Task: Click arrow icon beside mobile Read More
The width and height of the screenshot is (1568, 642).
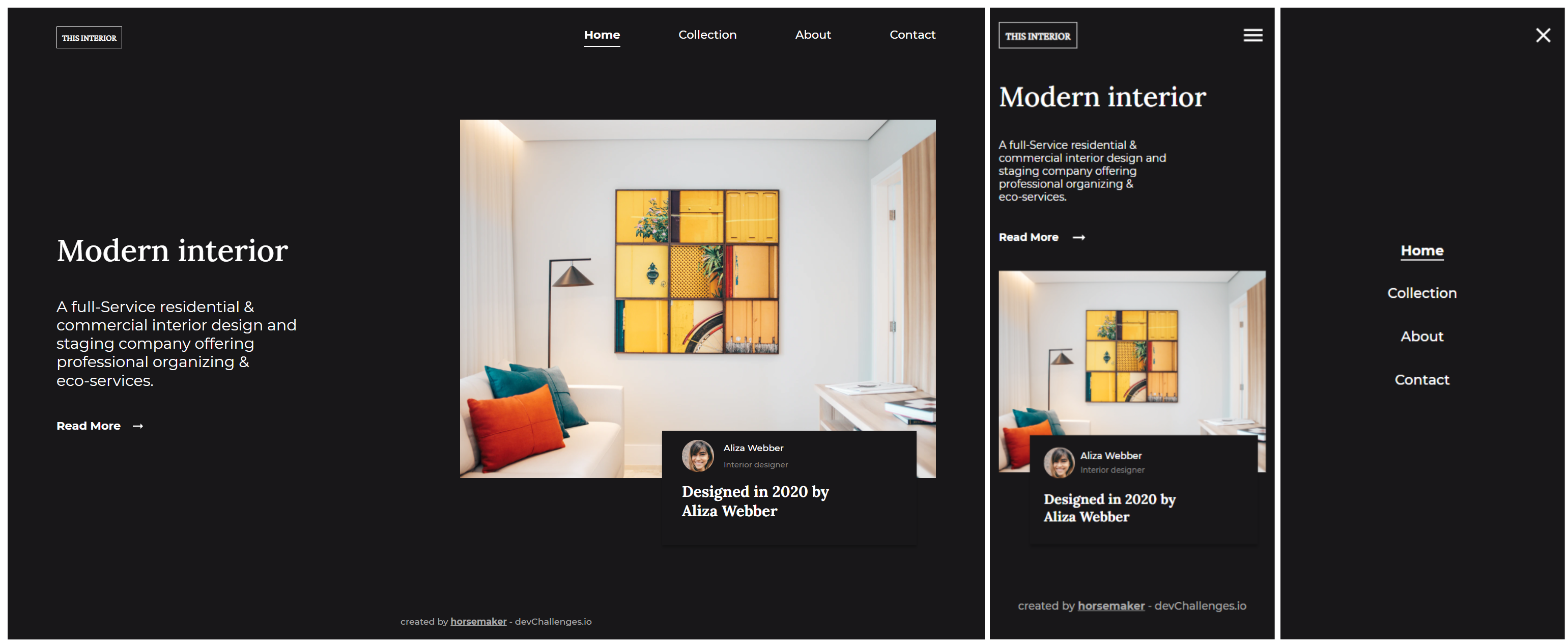Action: point(1078,238)
